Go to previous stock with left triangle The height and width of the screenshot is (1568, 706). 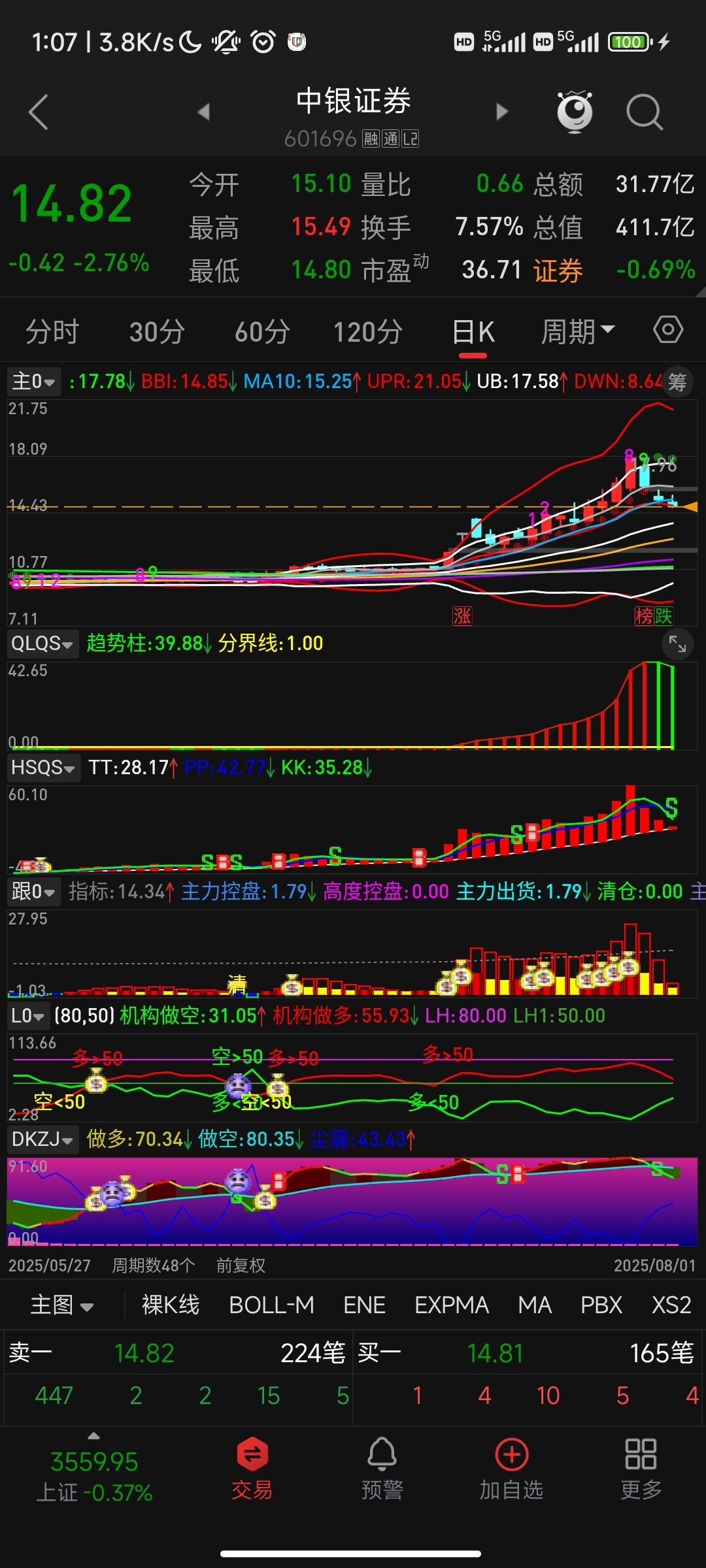pyautogui.click(x=204, y=112)
